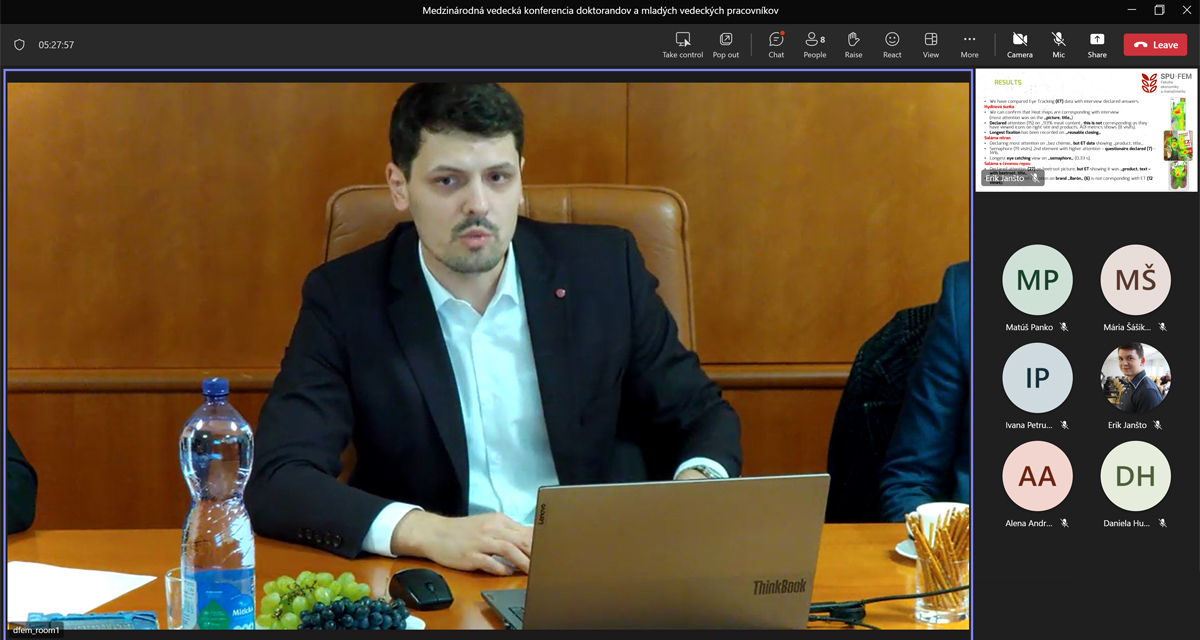Image resolution: width=1200 pixels, height=640 pixels.
Task: Select Mária Šášik participant avatar
Action: tap(1135, 280)
